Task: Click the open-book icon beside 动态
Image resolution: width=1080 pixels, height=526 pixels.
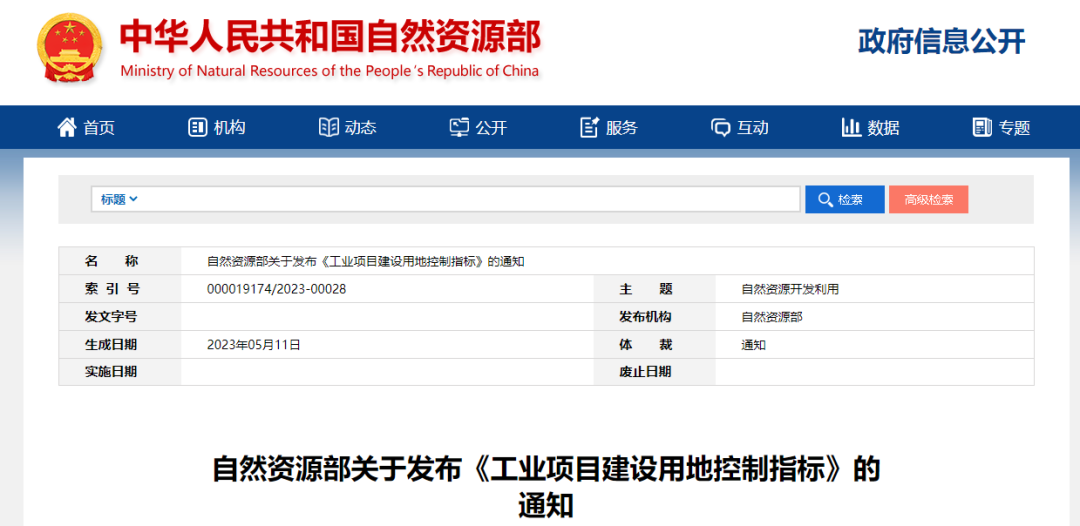Action: click(328, 127)
